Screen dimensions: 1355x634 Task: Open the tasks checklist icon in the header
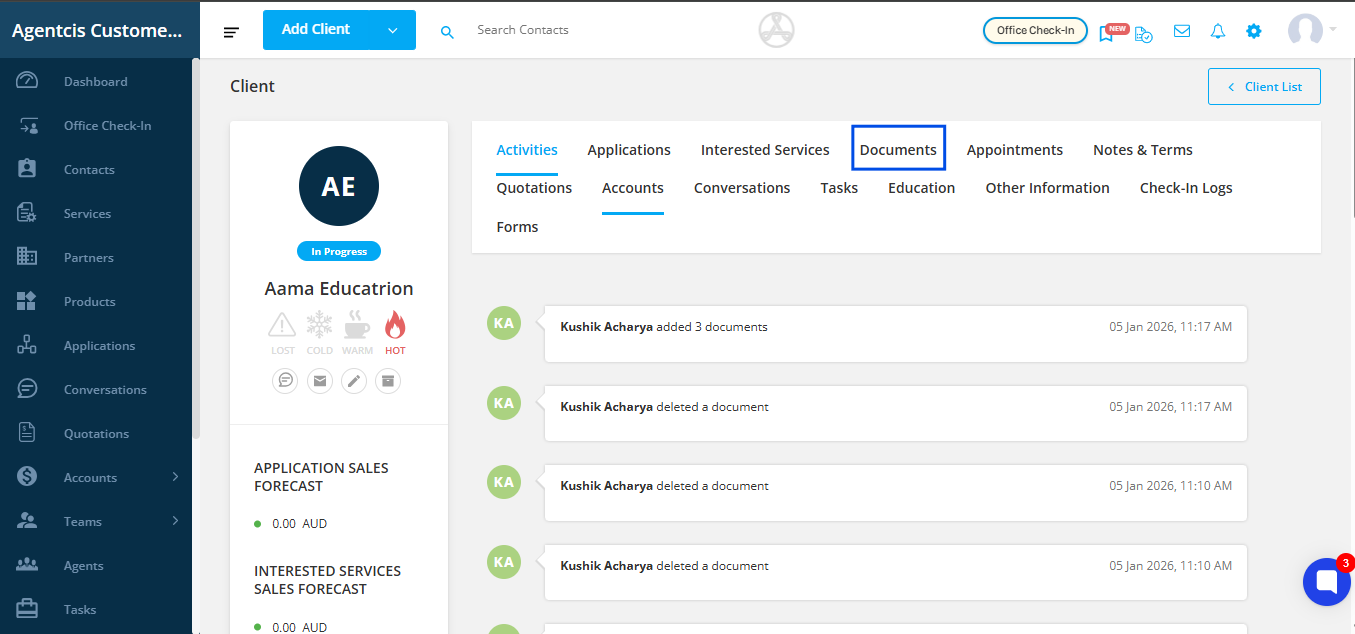pyautogui.click(x=1143, y=33)
